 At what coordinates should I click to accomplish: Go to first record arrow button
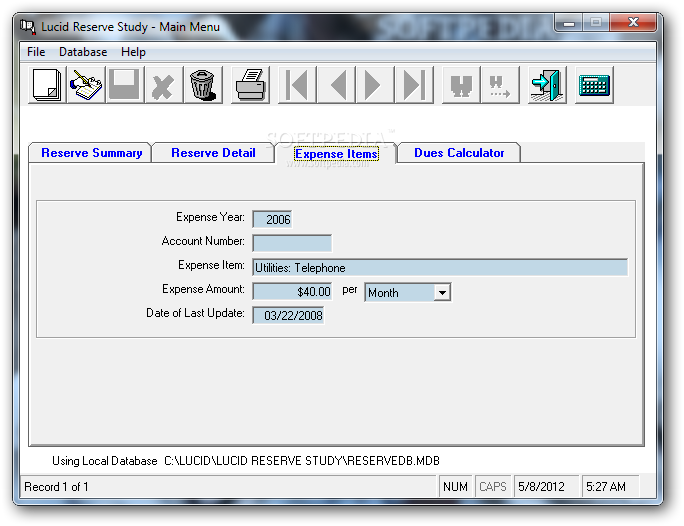297,85
